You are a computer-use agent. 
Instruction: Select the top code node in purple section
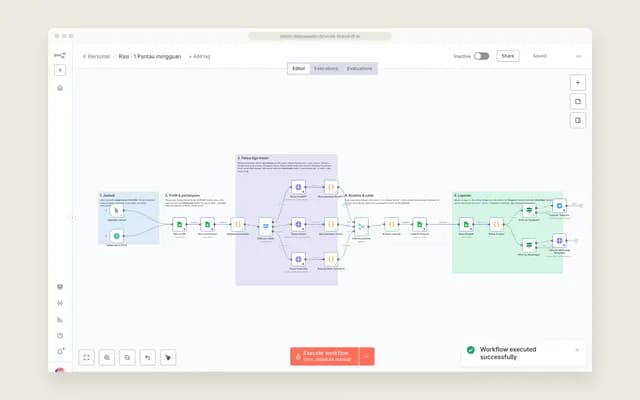tap(331, 187)
